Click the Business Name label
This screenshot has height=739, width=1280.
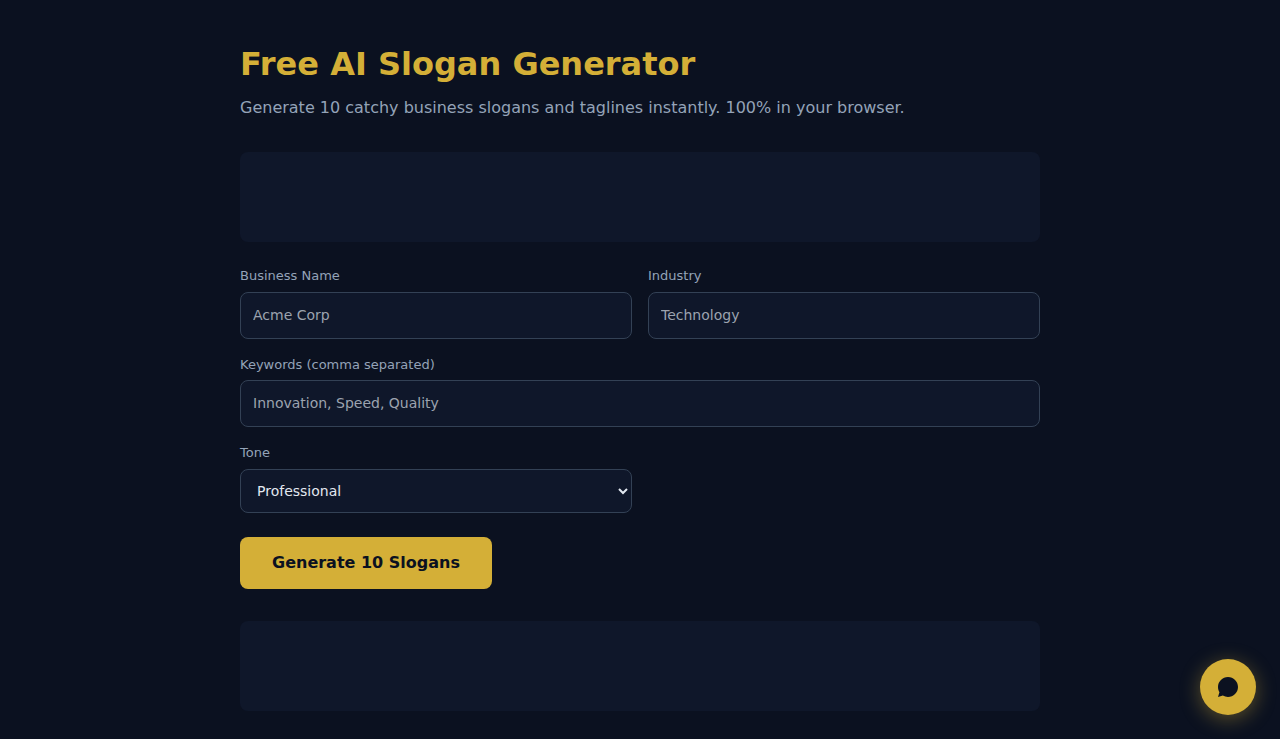pyautogui.click(x=290, y=275)
